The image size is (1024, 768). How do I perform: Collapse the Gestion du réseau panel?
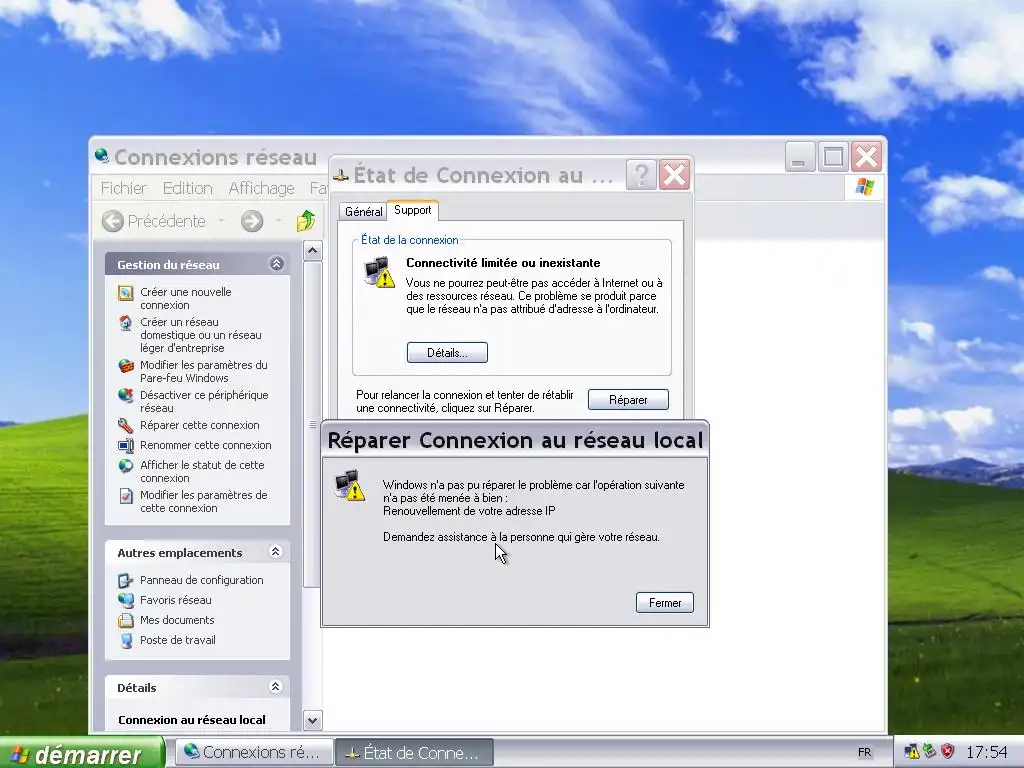[276, 263]
